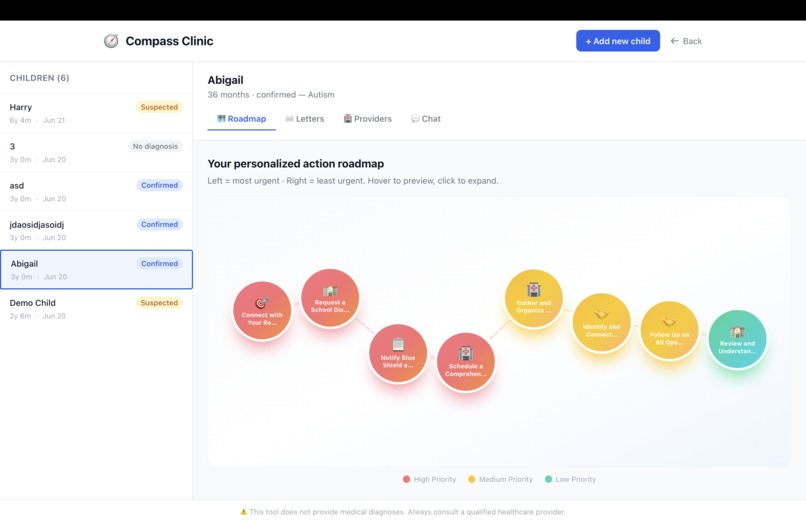Screen dimensions: 806x524
Task: Click the map icon on Roadmap tab
Action: (221, 119)
